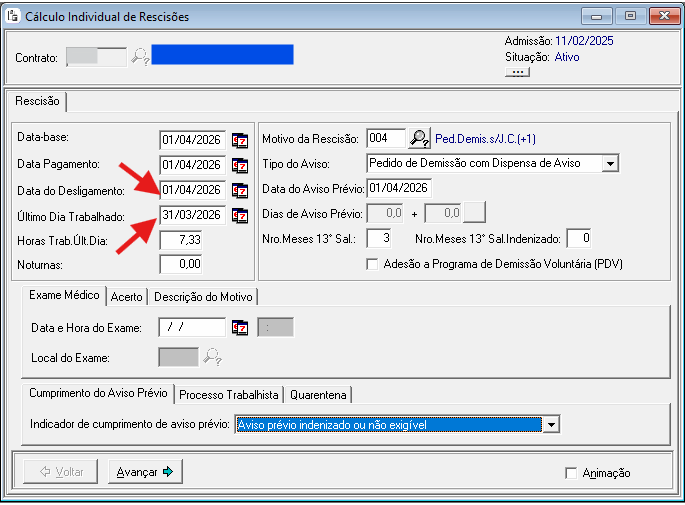The height and width of the screenshot is (505, 685).
Task: Click the Avançar button
Action: click(x=145, y=472)
